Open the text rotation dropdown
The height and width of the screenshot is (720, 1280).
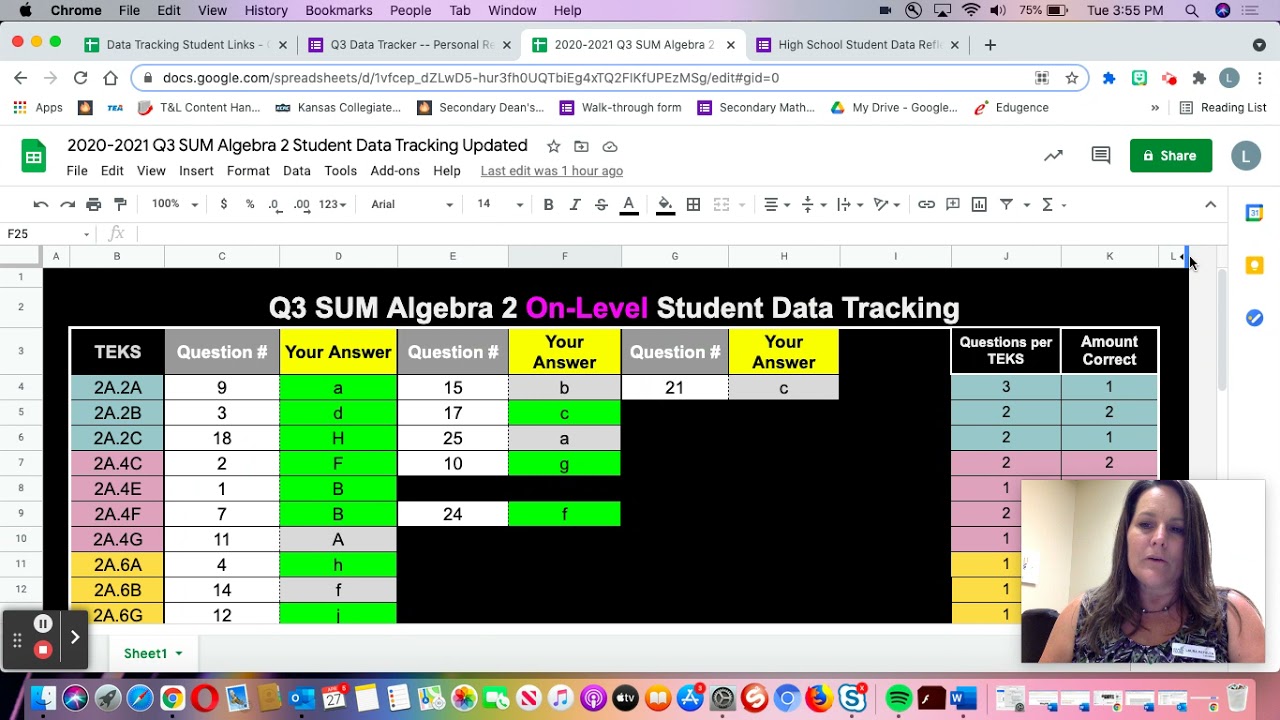point(887,204)
